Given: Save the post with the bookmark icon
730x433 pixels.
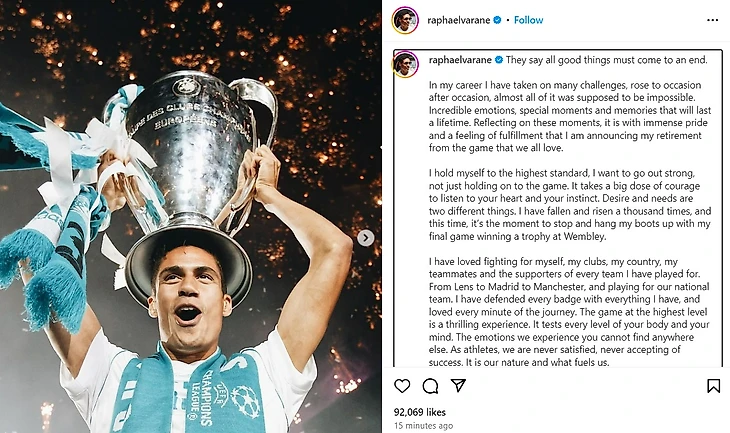Looking at the screenshot, I should [x=713, y=386].
